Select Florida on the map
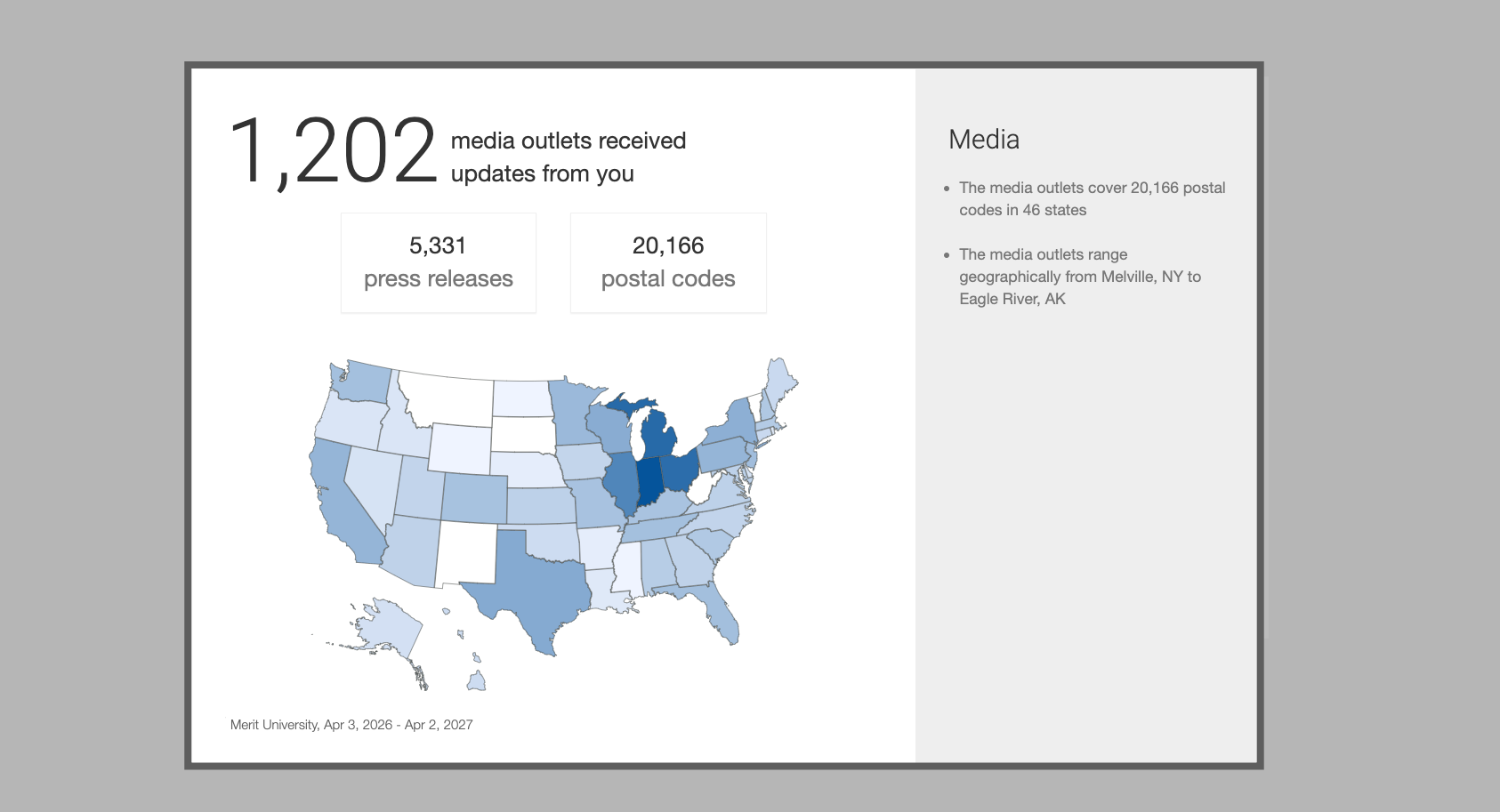This screenshot has width=1500, height=812. tap(721, 615)
